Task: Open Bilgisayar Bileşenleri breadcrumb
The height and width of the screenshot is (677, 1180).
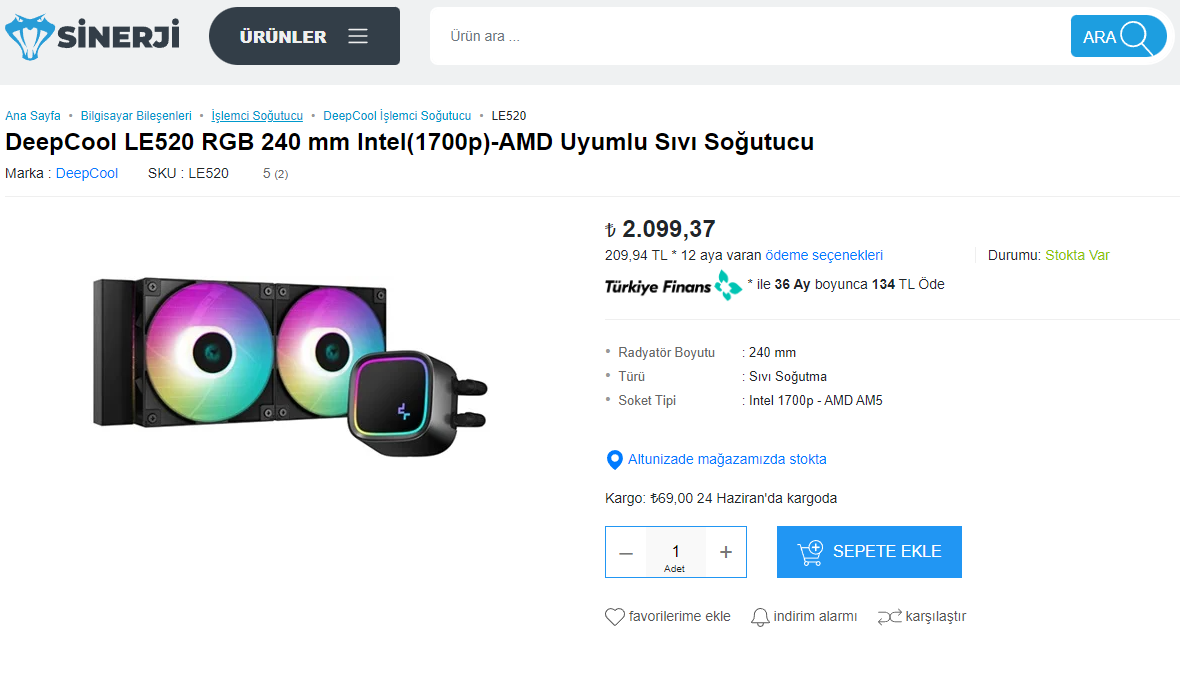Action: (x=136, y=116)
